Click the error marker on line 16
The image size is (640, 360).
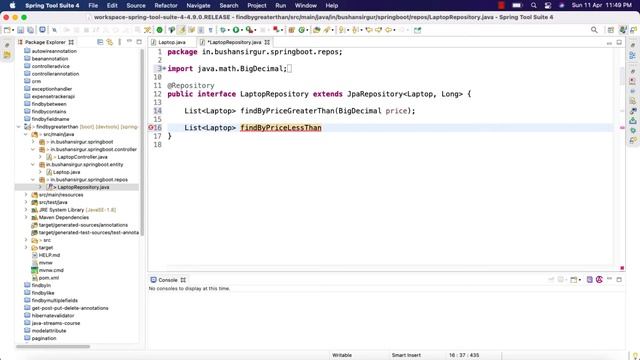[151, 128]
